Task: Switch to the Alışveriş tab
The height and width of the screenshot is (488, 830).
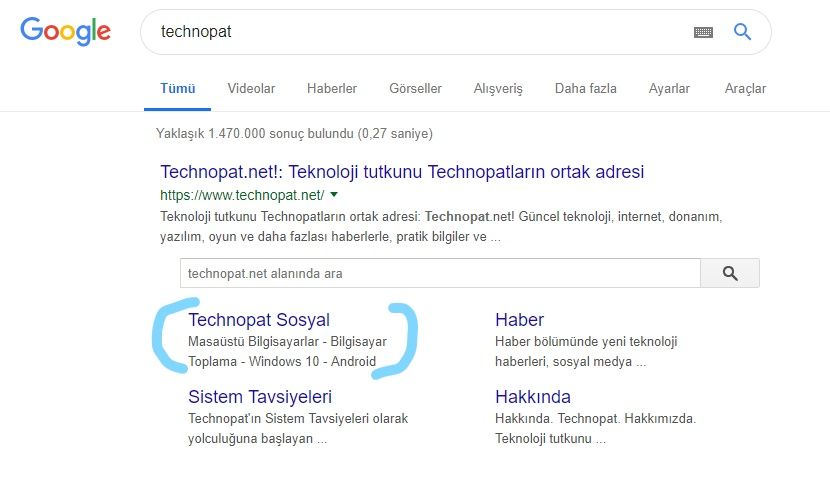Action: pyautogui.click(x=498, y=88)
